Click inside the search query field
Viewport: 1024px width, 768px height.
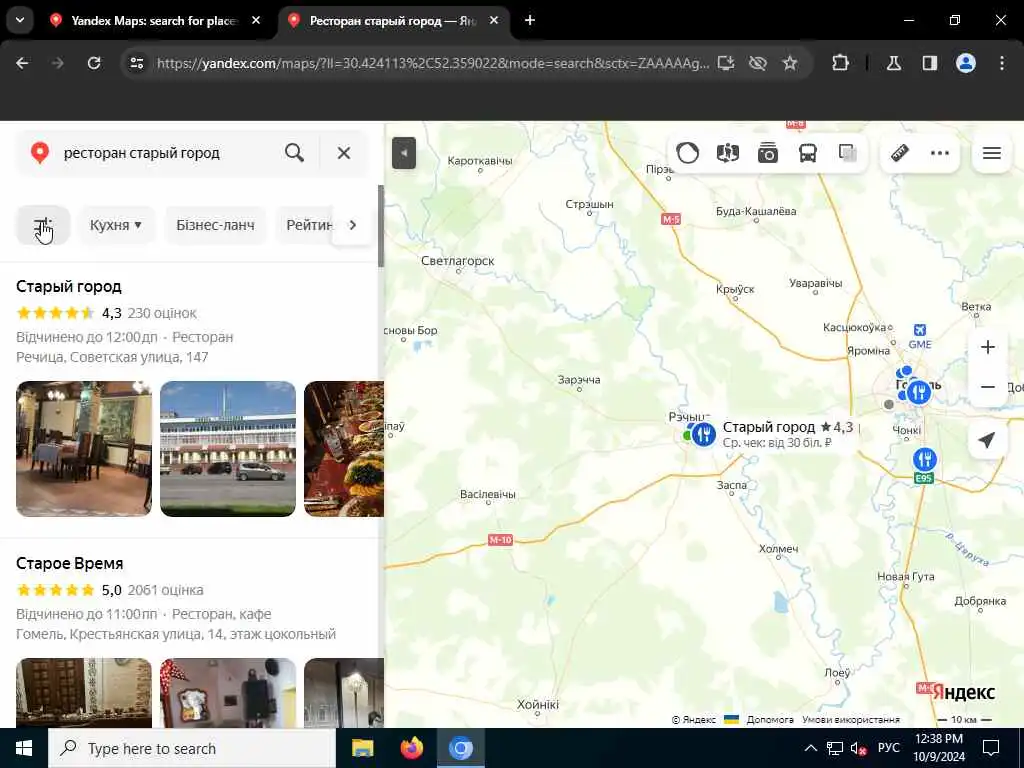167,153
